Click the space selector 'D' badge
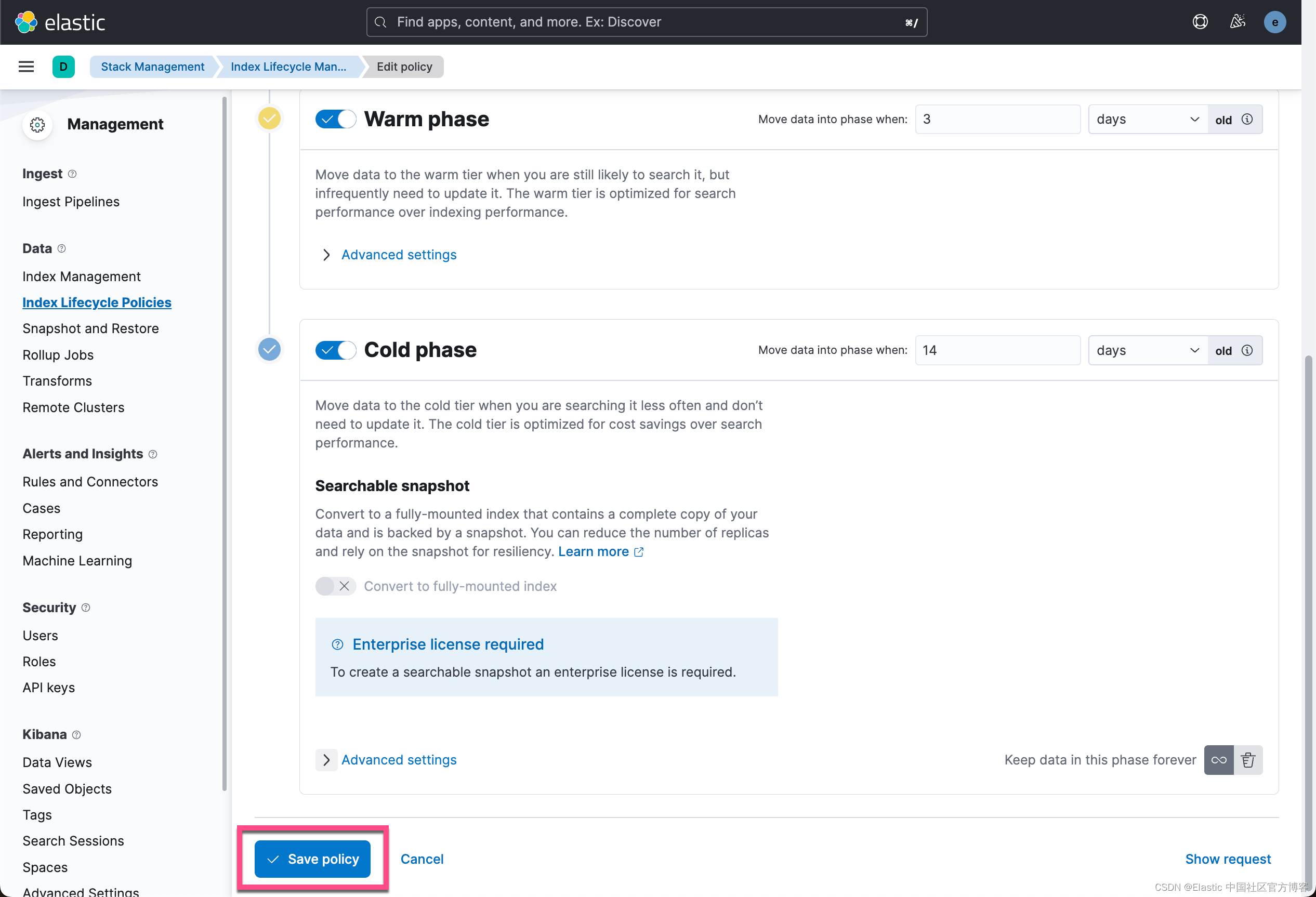 pyautogui.click(x=63, y=67)
